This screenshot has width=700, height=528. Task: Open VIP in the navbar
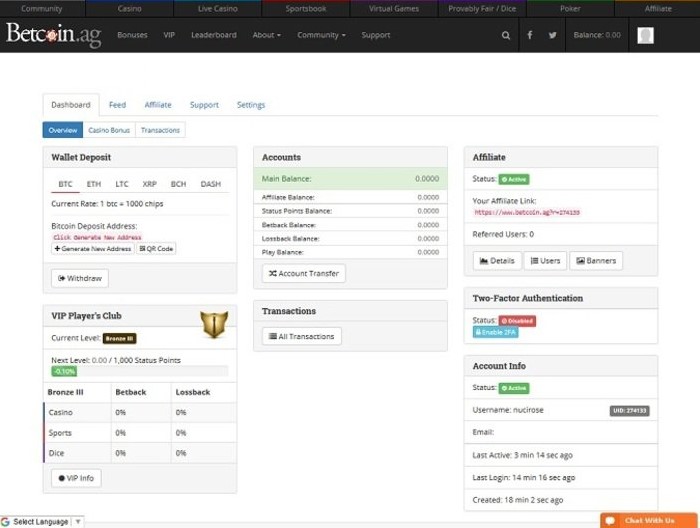(x=169, y=35)
